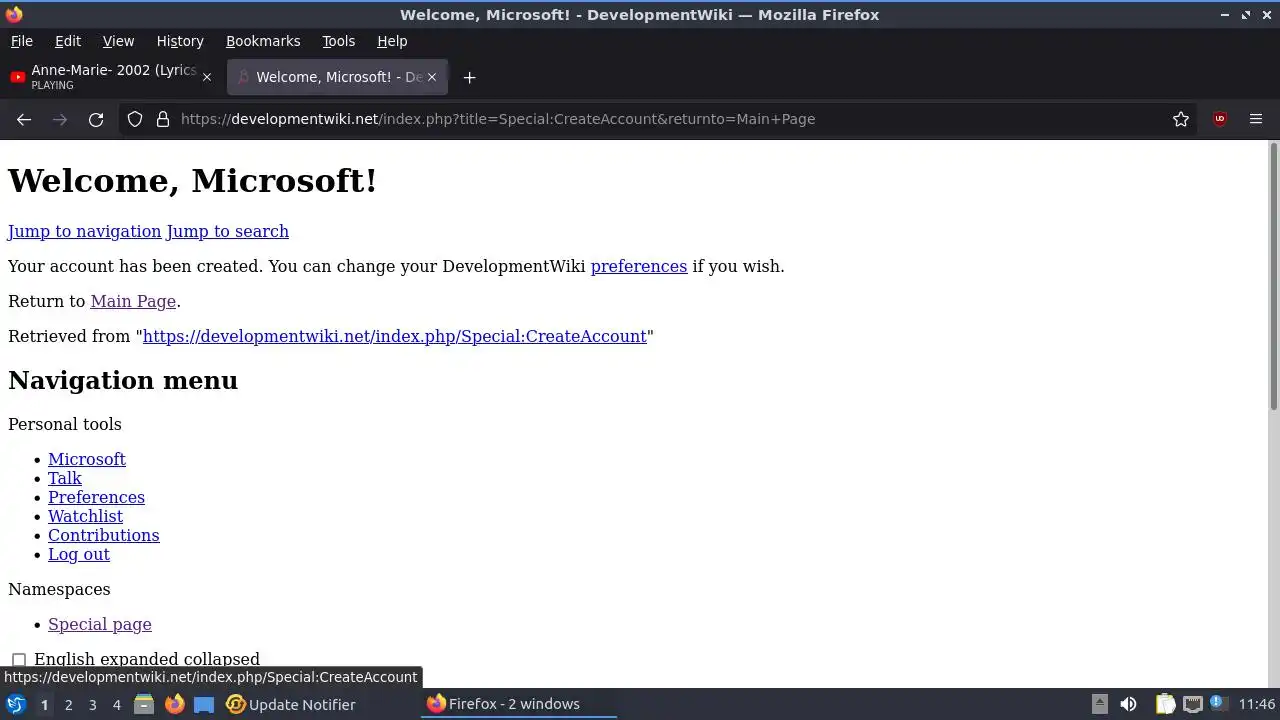Screen dimensions: 1280x720
Task: View site security via padlock icon
Action: pos(163,119)
